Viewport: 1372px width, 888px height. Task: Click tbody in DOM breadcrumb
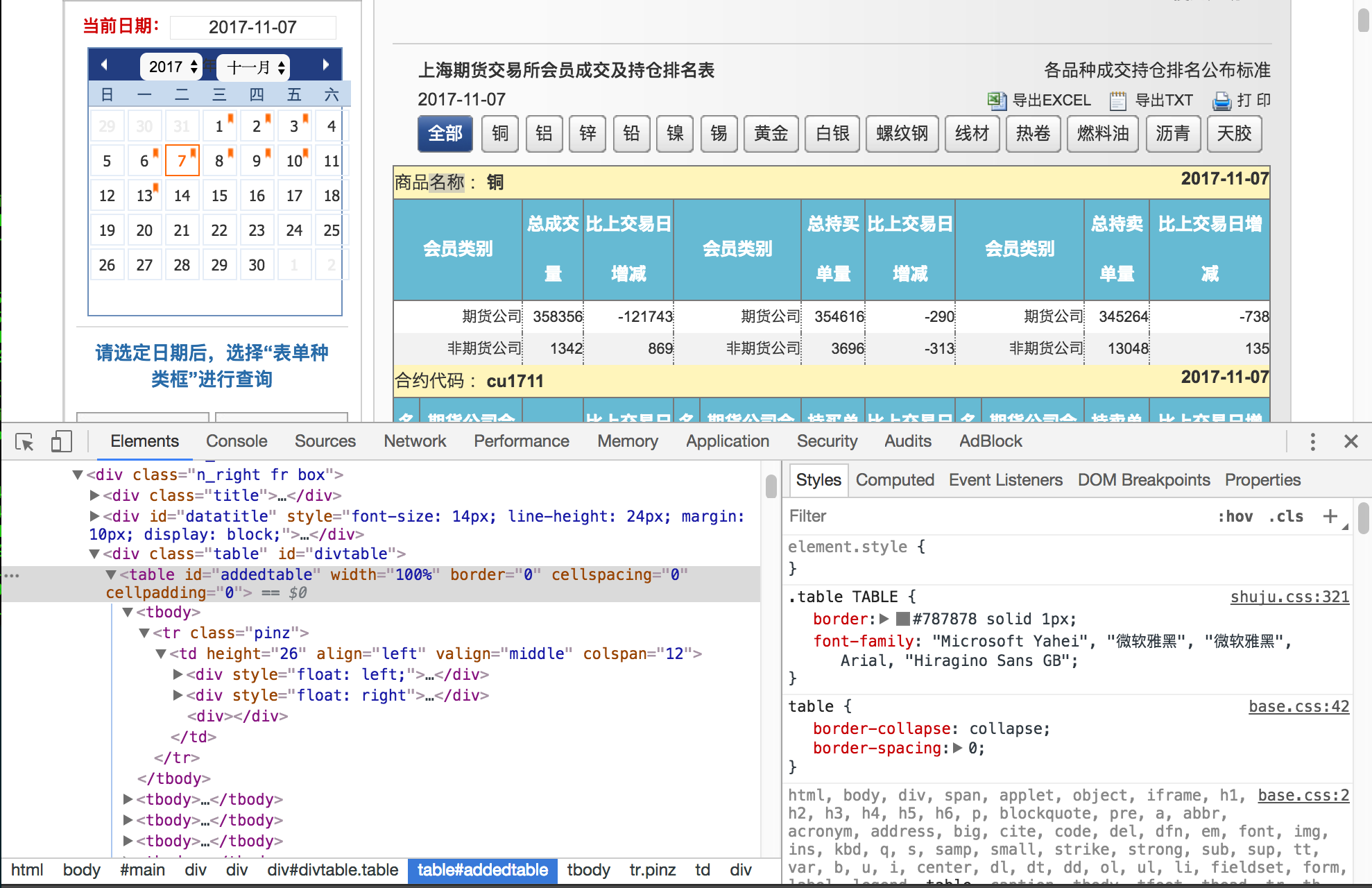[x=588, y=870]
